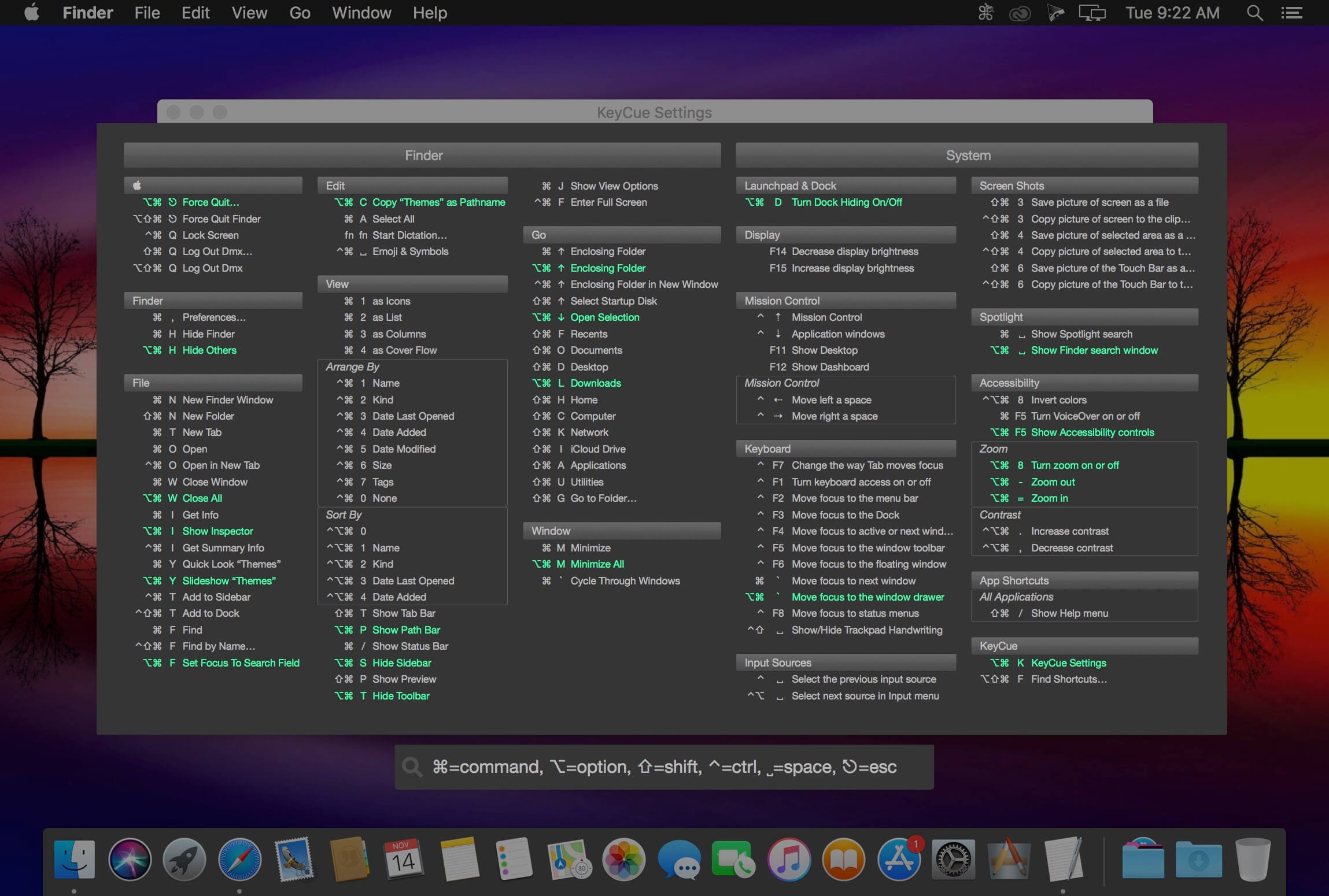Click 'Show Path Bar' entry
Screen dimensions: 1329x896
(407, 630)
